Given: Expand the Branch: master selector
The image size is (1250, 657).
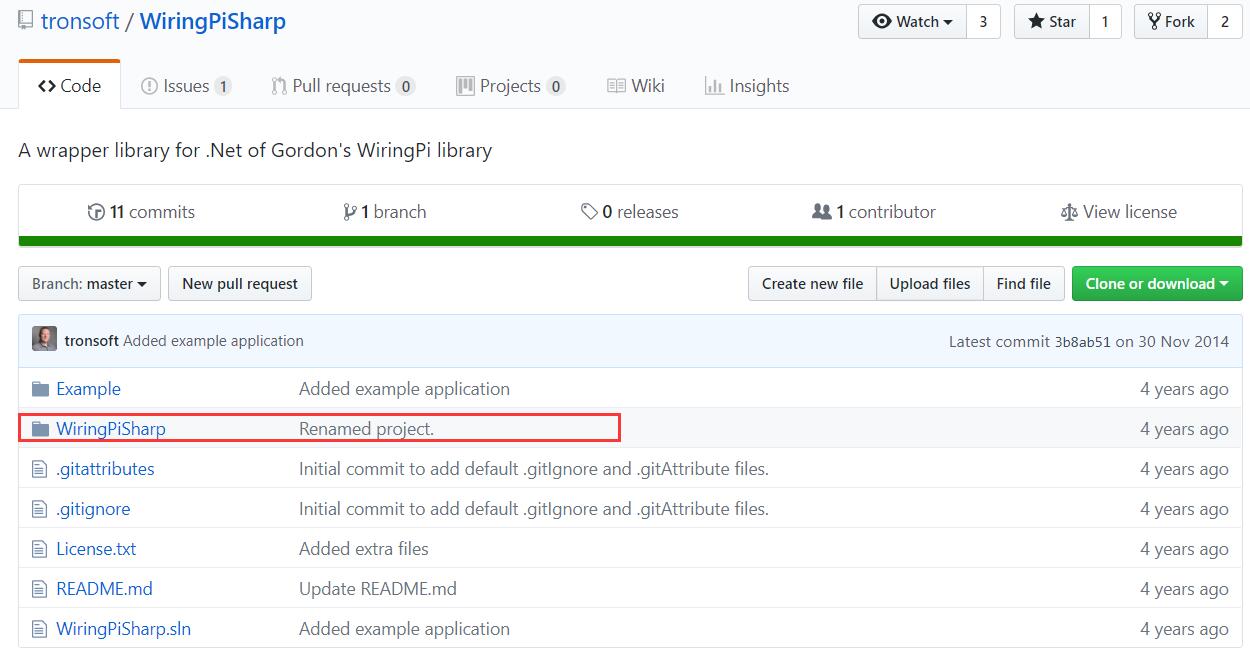Looking at the screenshot, I should pos(89,284).
